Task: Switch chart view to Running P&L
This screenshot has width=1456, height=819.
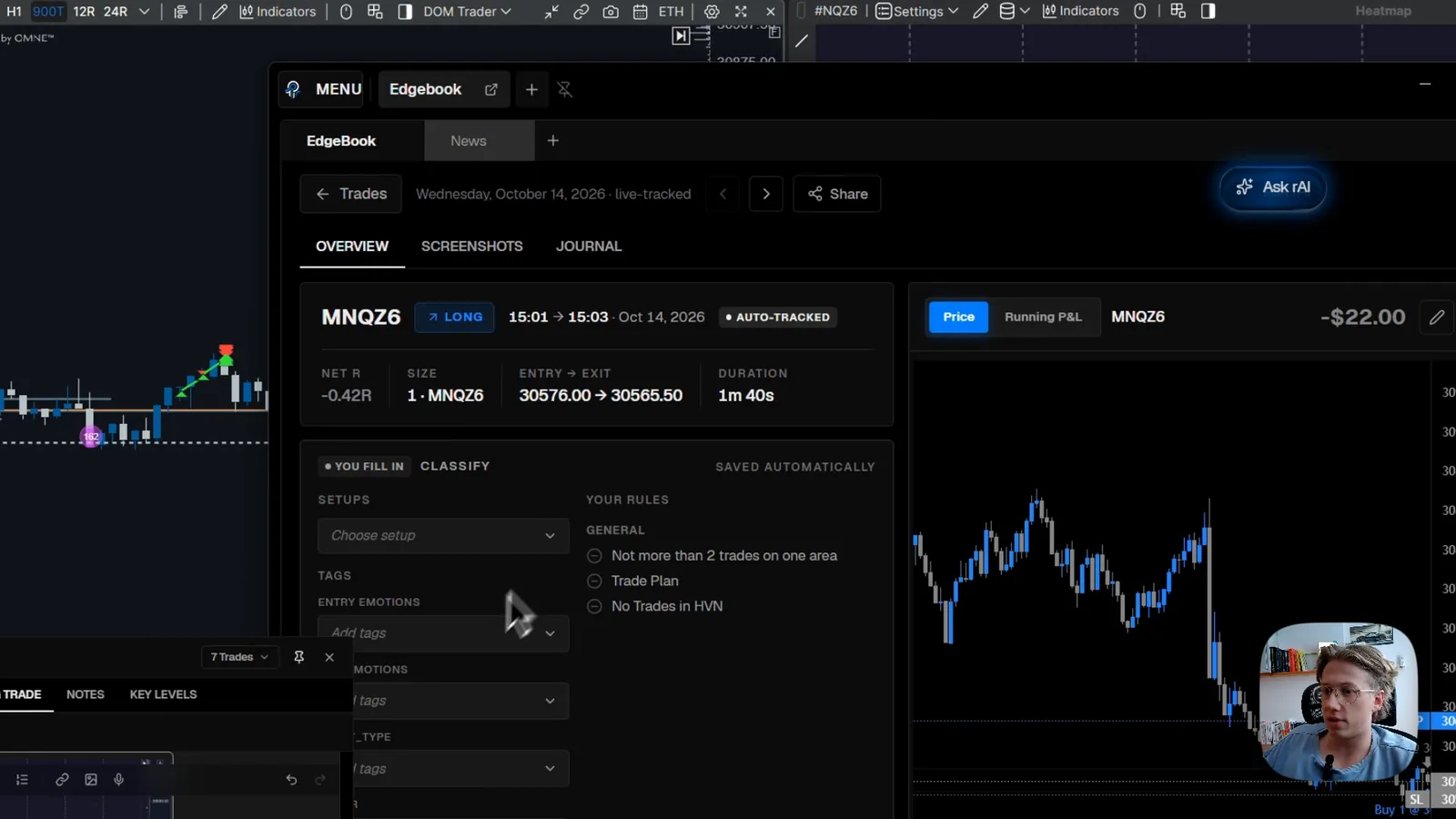Action: (x=1043, y=317)
